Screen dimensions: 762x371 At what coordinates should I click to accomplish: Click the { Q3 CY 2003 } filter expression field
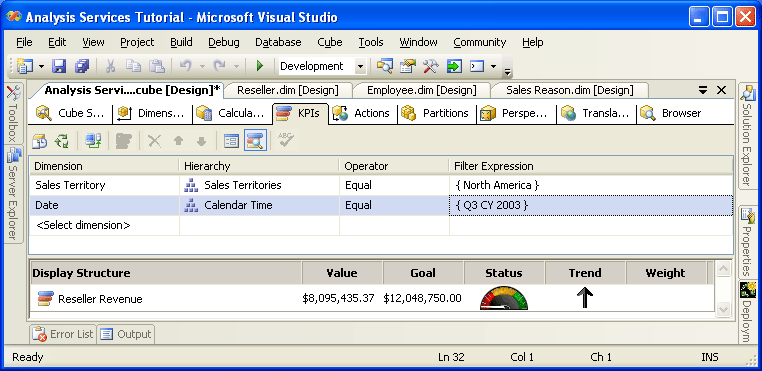pos(591,205)
